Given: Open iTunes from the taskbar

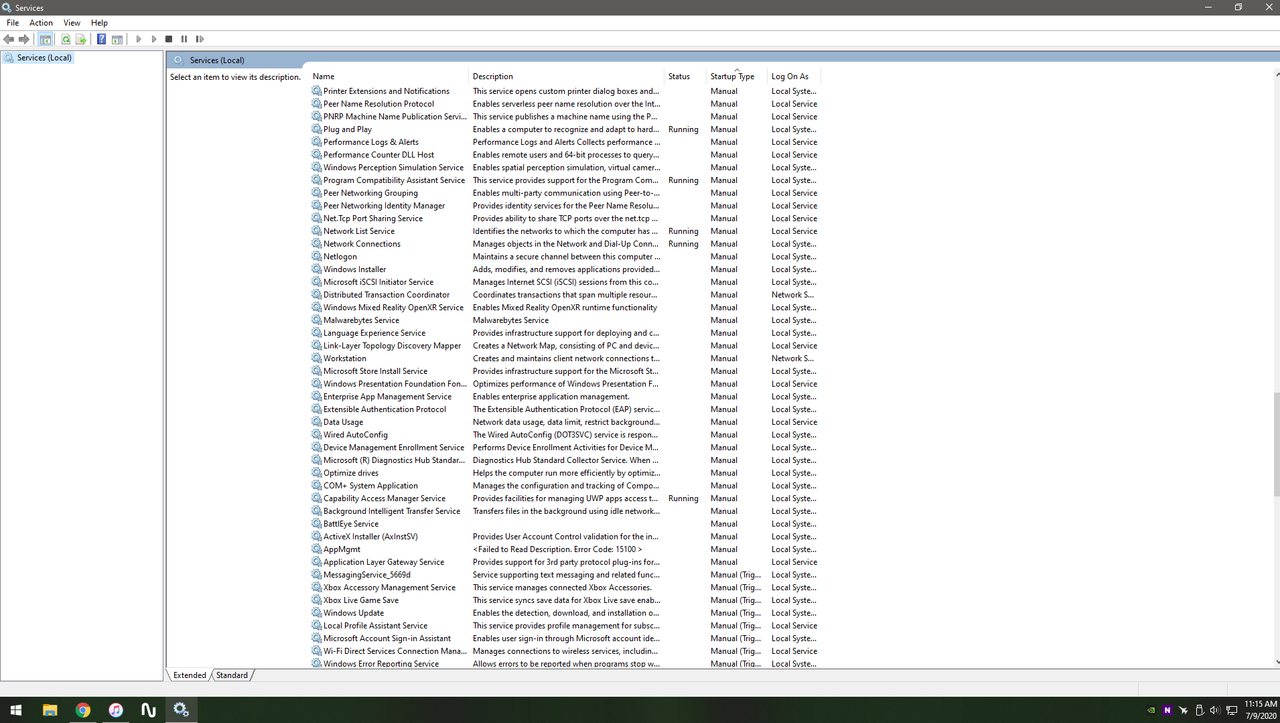Looking at the screenshot, I should coord(116,710).
